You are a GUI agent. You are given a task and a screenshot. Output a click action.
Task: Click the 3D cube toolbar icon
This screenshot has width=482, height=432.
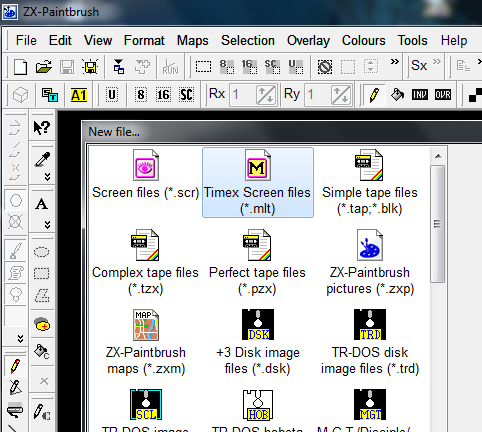click(20, 95)
